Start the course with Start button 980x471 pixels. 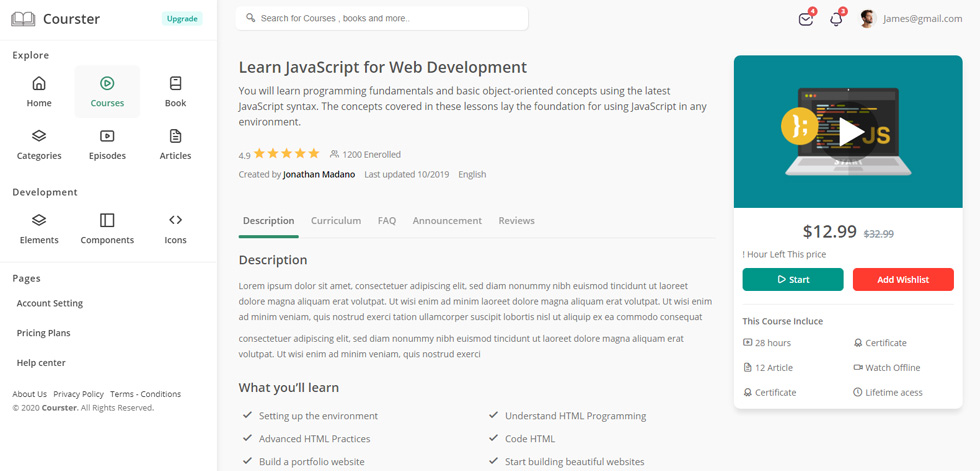tap(793, 280)
